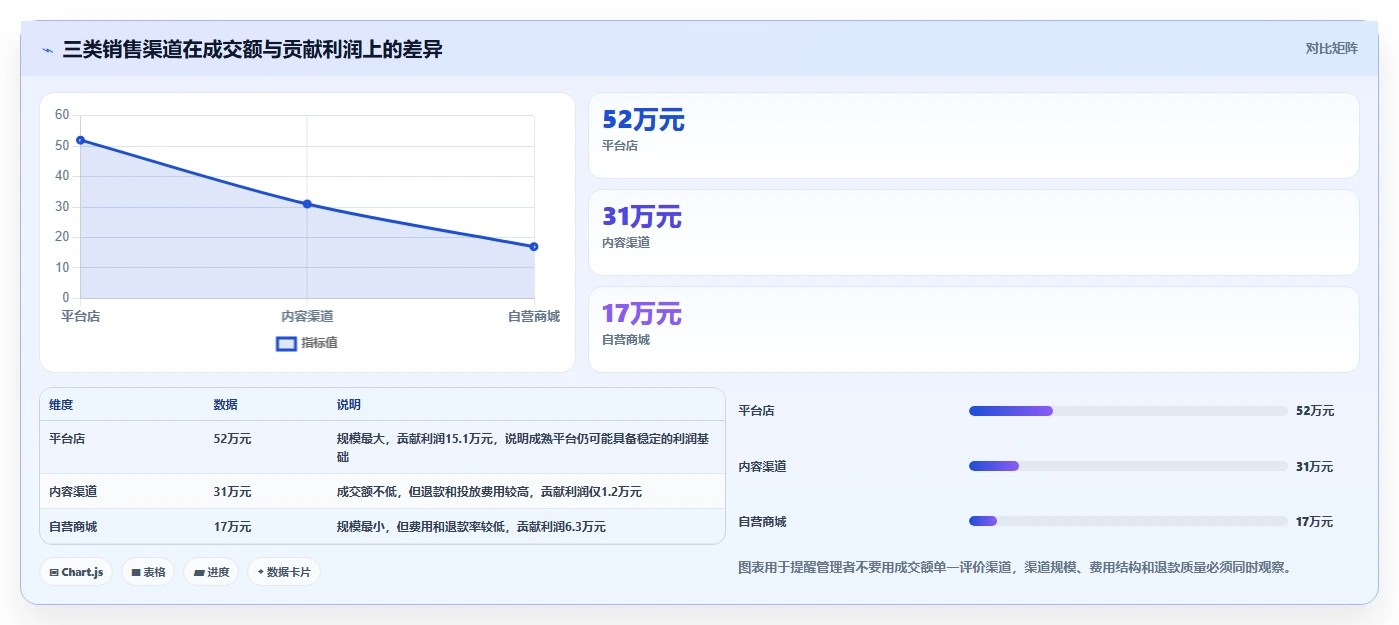
Task: Click the 内容渠道 progress bar
Action: point(1128,466)
